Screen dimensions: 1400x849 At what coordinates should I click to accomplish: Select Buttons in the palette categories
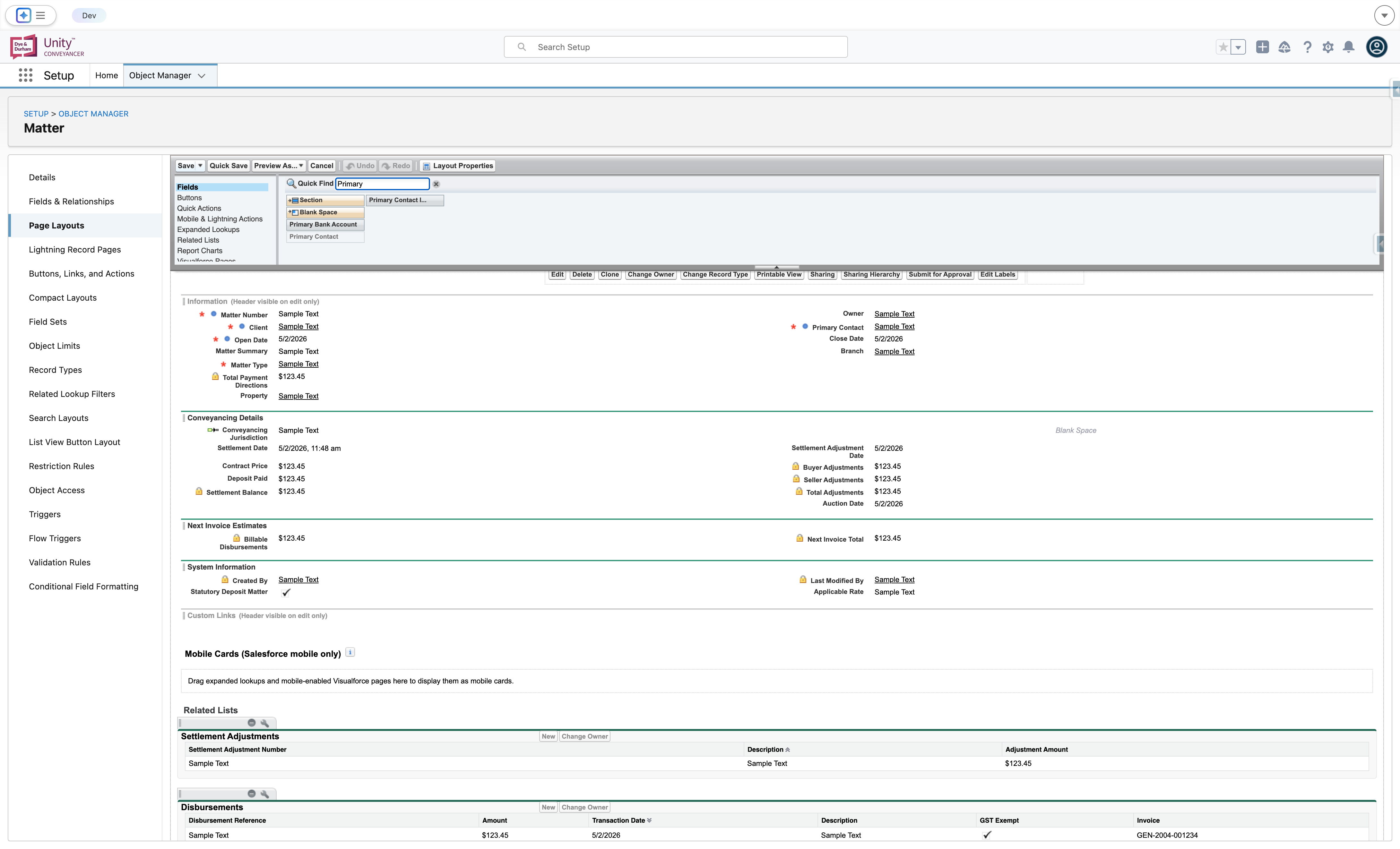point(189,198)
